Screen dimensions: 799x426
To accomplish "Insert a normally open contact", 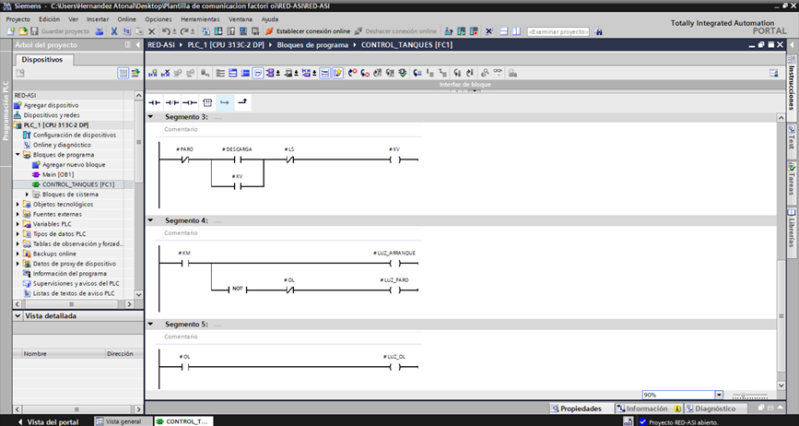I will pos(154,102).
